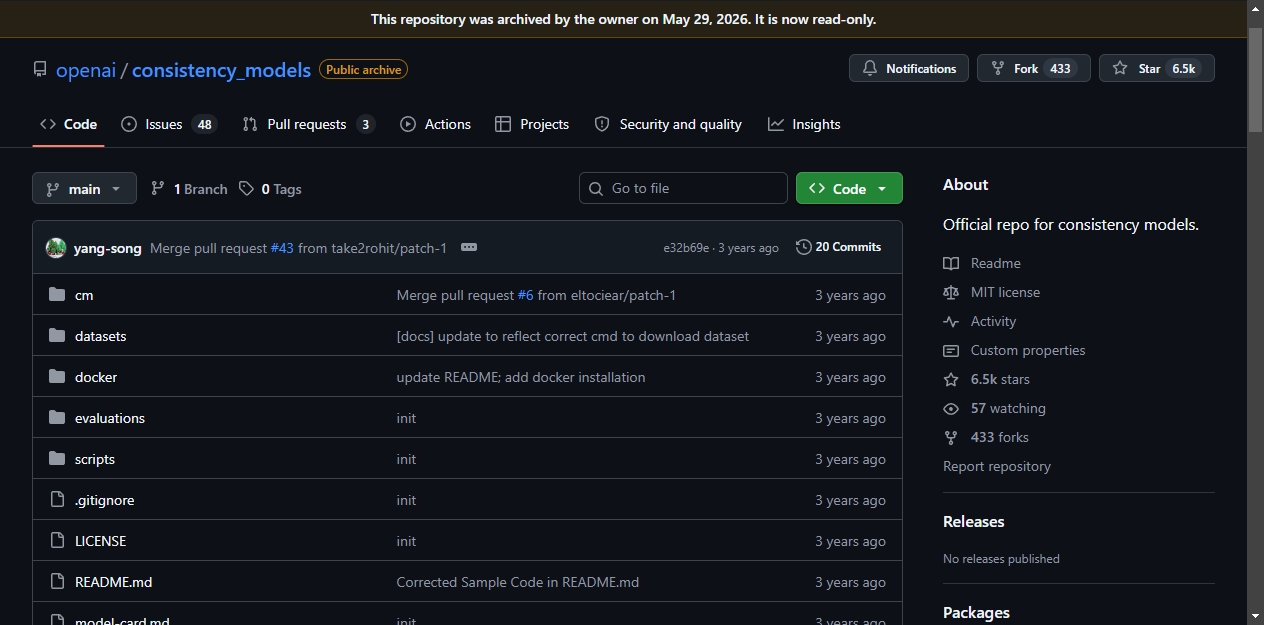The height and width of the screenshot is (625, 1264).
Task: Open the datasets folder
Action: 101,336
